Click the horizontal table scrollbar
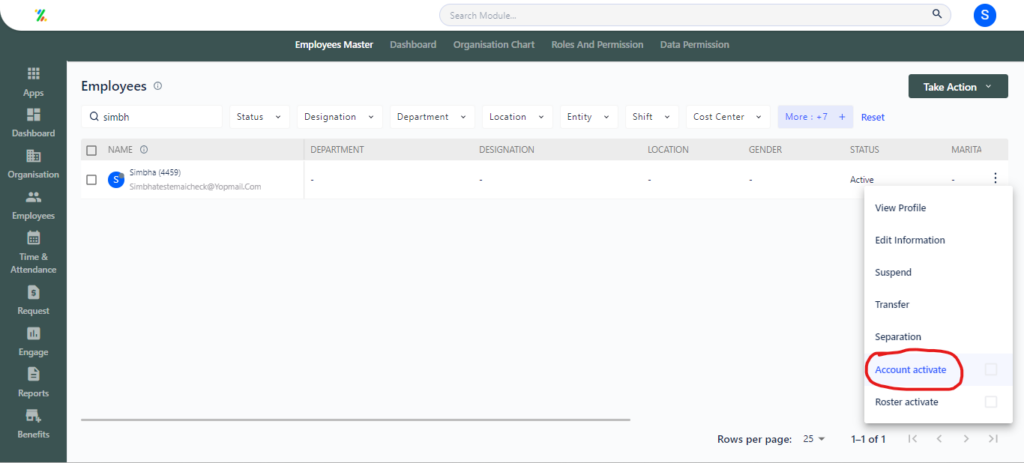The height and width of the screenshot is (463, 1024). [355, 419]
